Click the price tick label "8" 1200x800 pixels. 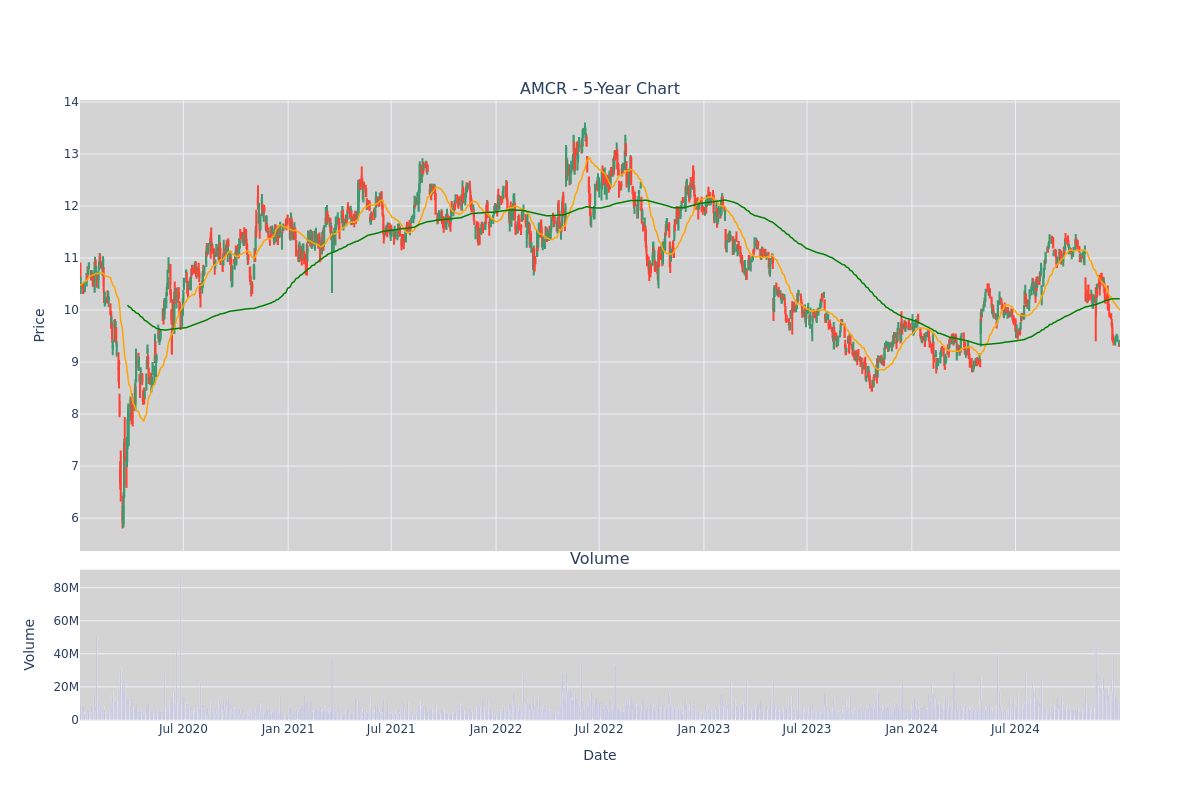[75, 414]
